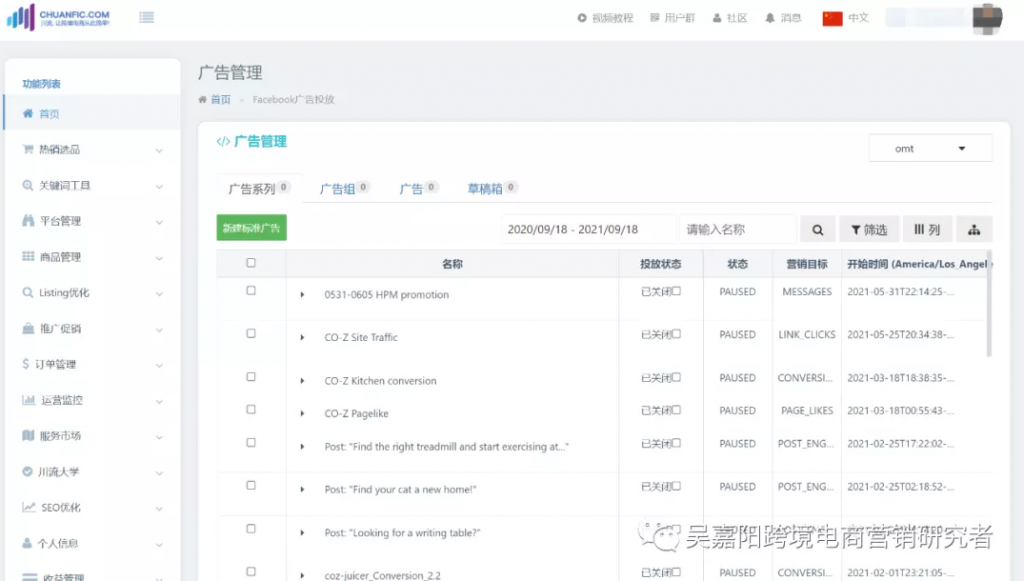
Task: Check the CO-Z Kitchen conversion row checkbox
Action: point(251,376)
